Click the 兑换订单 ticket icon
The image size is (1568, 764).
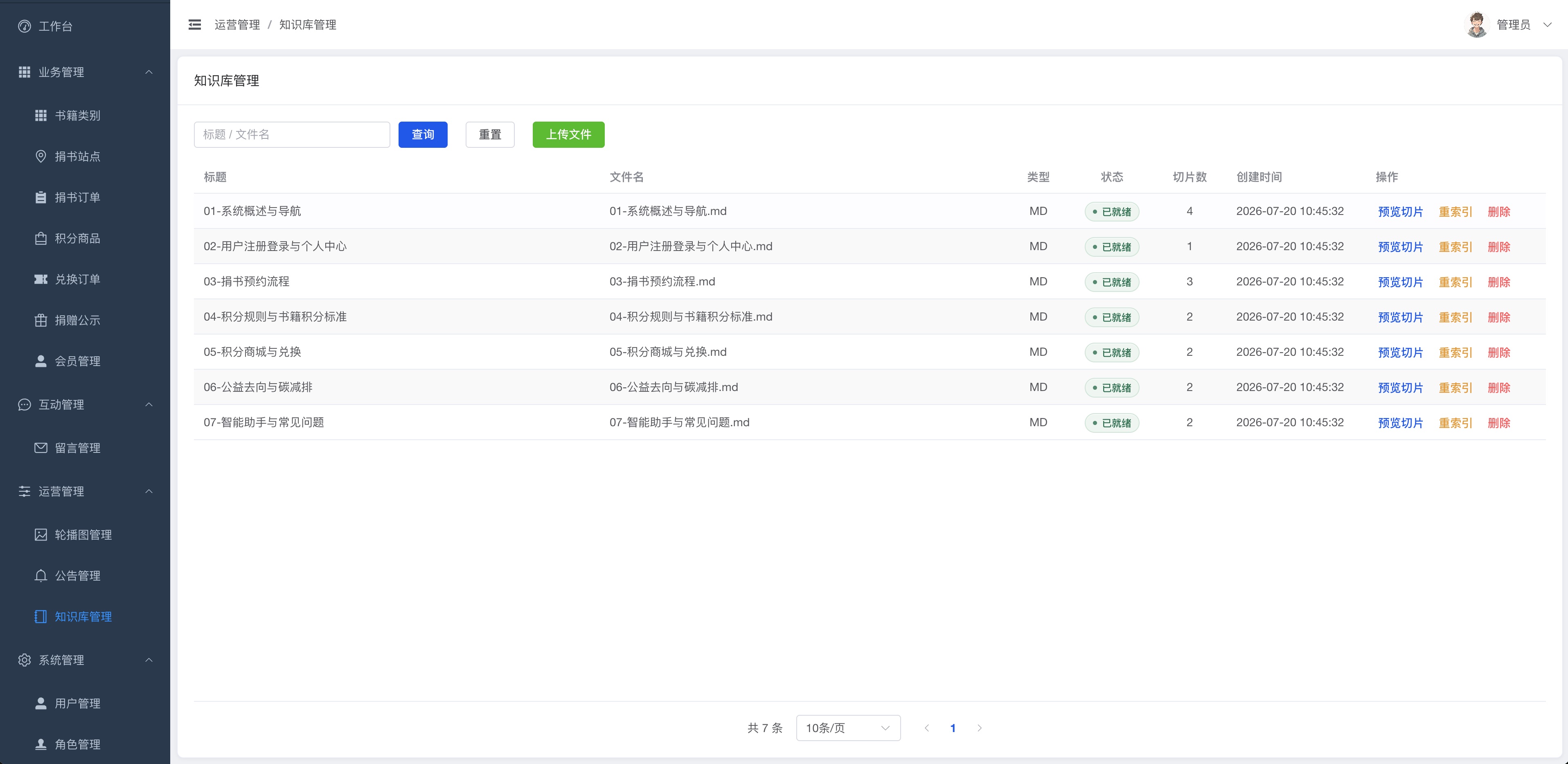[x=41, y=279]
